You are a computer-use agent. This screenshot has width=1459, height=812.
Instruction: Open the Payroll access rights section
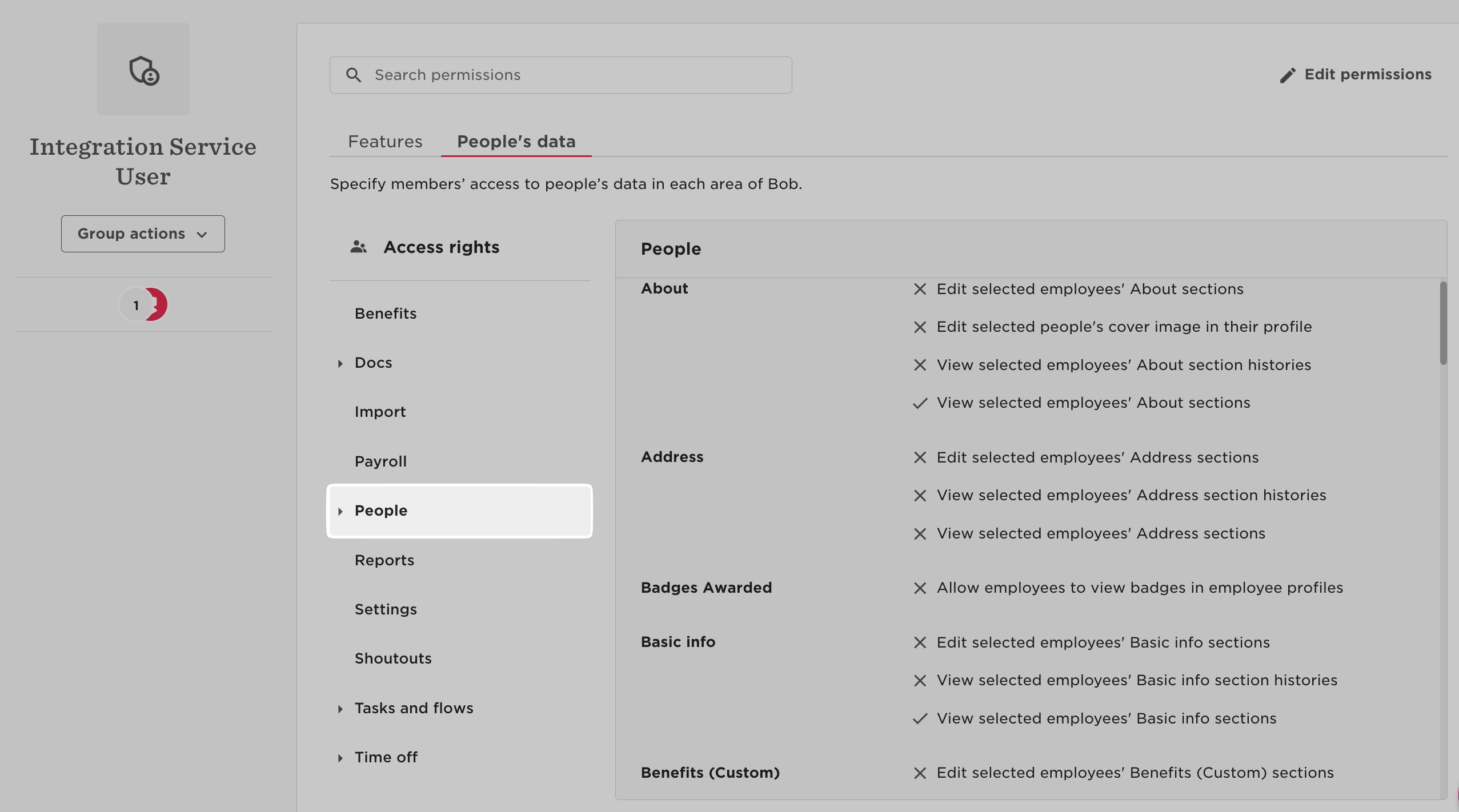tap(380, 461)
